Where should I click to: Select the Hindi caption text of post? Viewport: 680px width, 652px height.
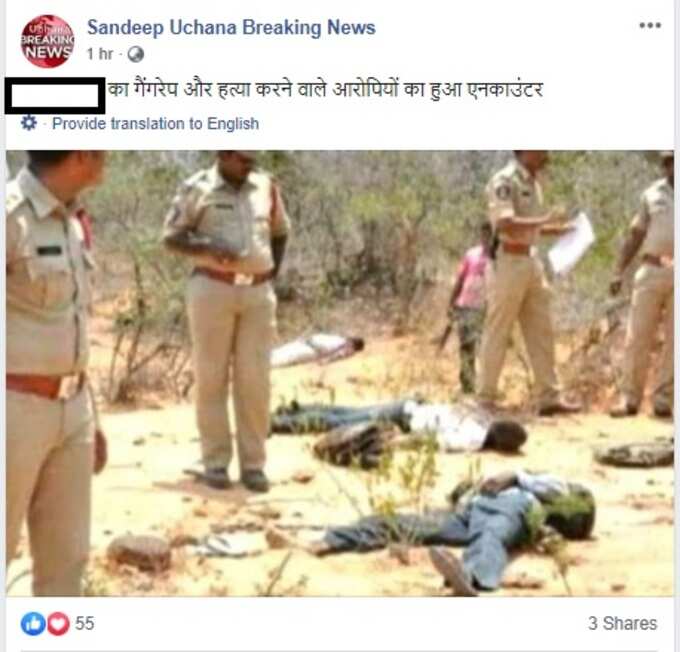(x=325, y=90)
